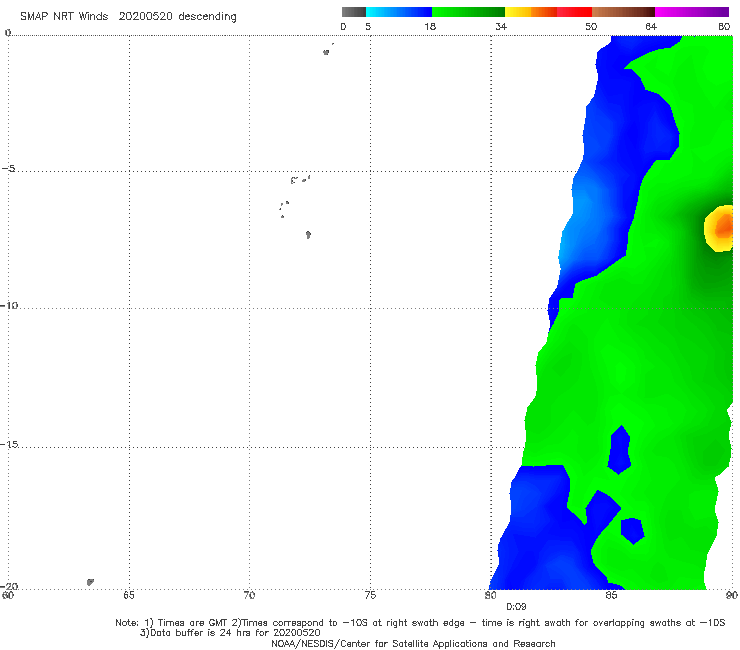Click the island outline near 72E 7S
Viewport: 740px width, 650px height.
click(x=308, y=235)
